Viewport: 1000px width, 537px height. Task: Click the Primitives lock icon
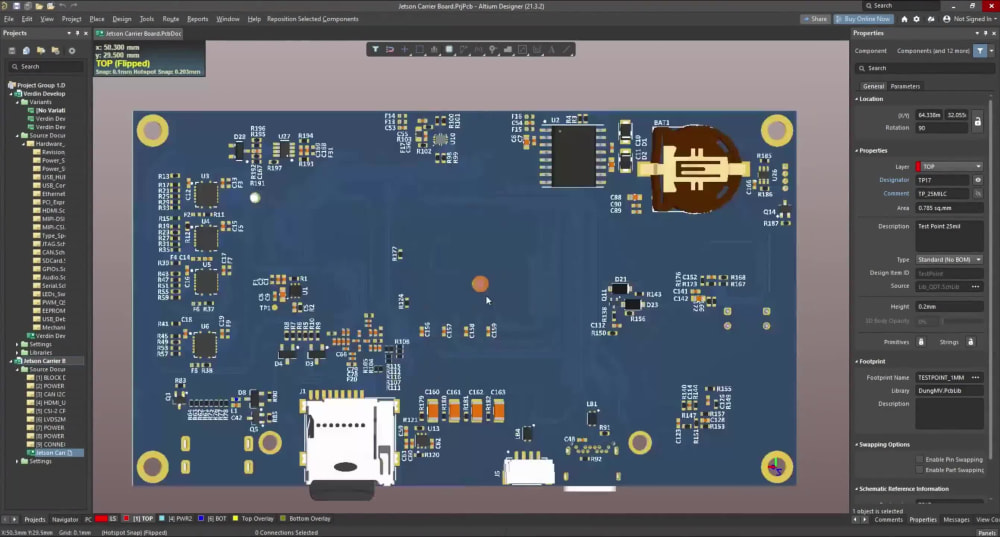(x=920, y=342)
